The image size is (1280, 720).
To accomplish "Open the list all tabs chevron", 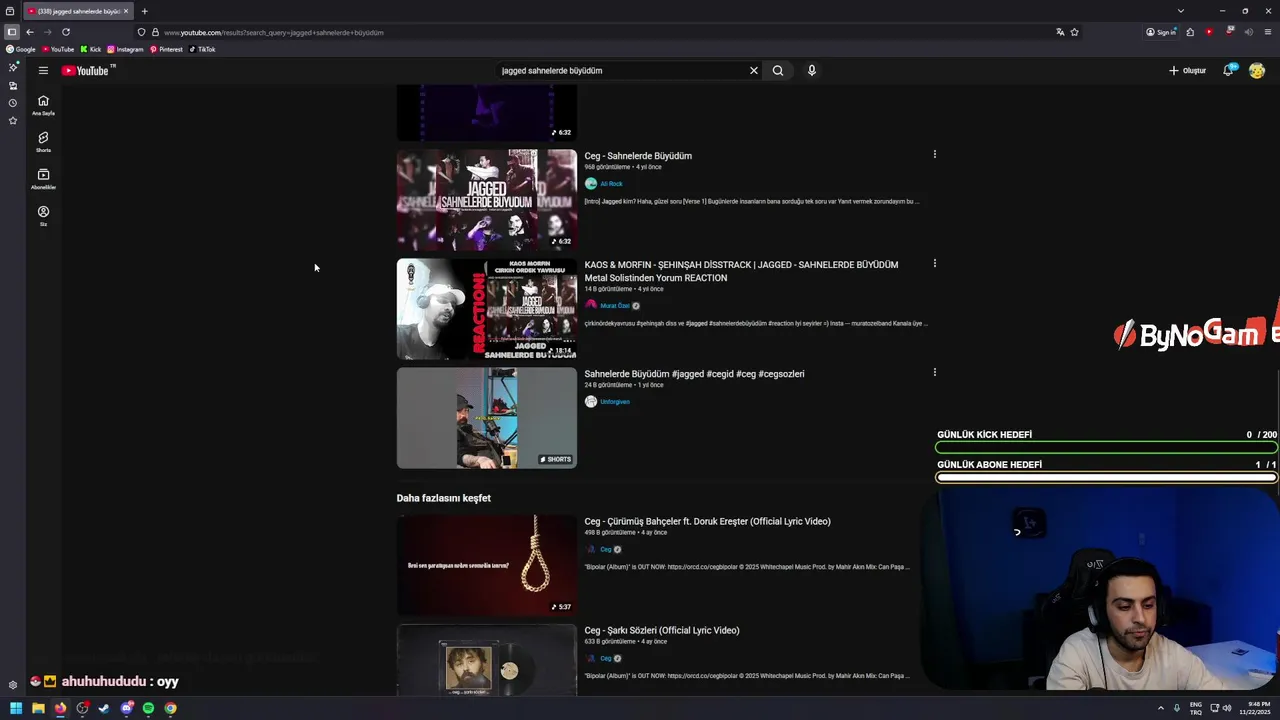I will (x=1180, y=11).
